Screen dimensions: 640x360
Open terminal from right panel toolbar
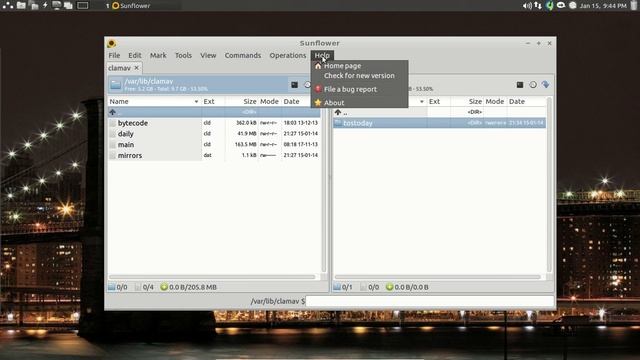click(520, 85)
